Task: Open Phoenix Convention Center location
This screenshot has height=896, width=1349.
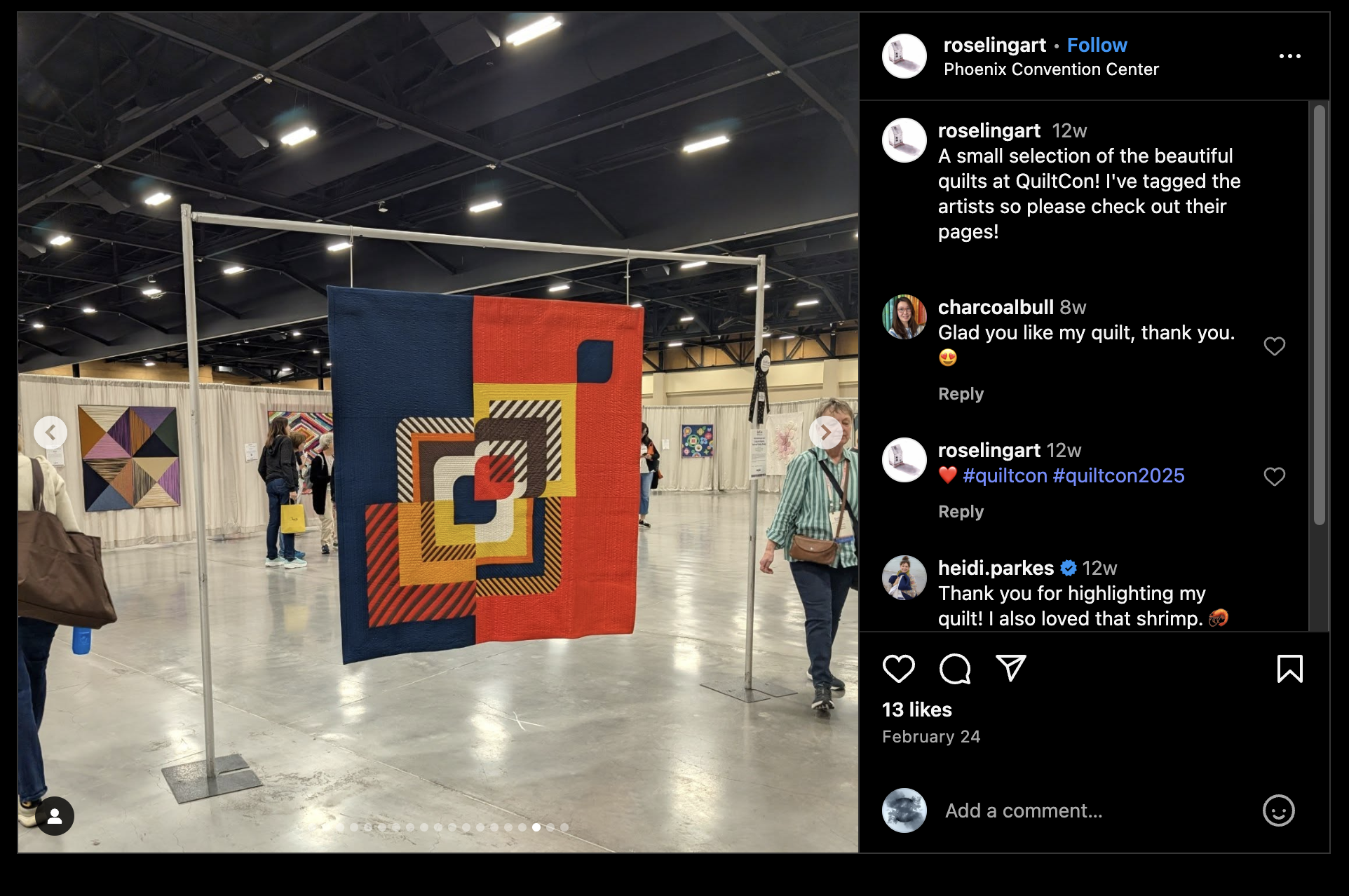Action: [1051, 69]
